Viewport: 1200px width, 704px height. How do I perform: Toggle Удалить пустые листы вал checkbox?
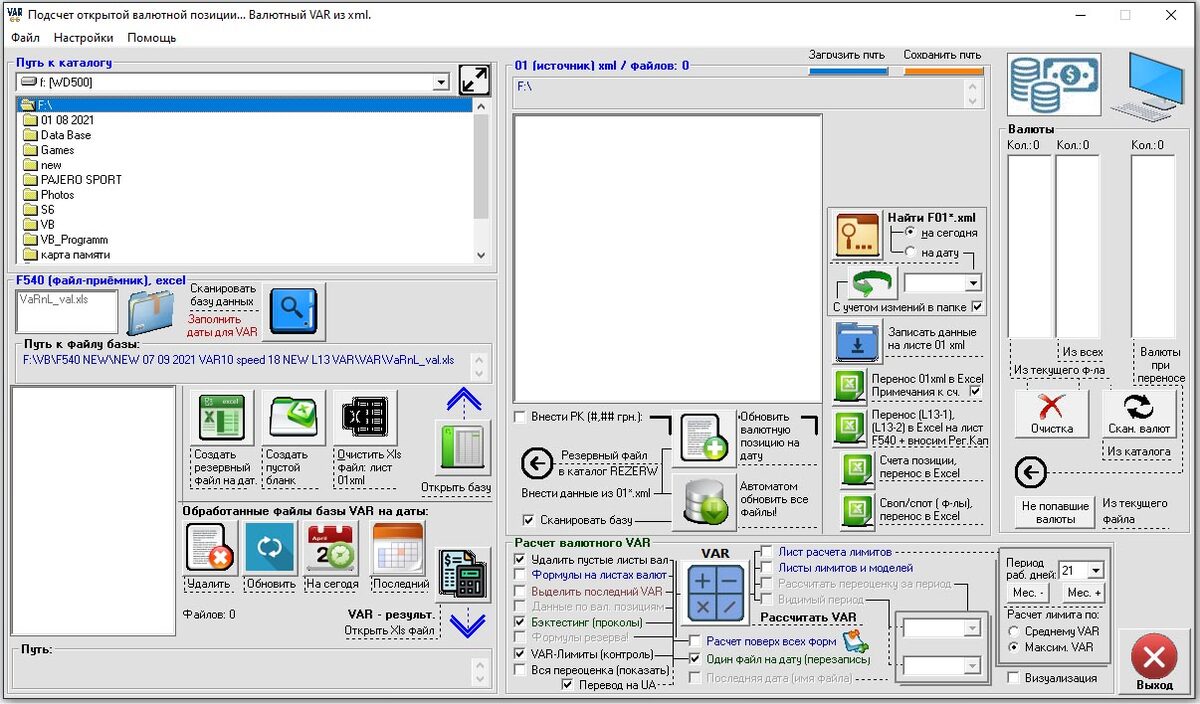coord(519,560)
